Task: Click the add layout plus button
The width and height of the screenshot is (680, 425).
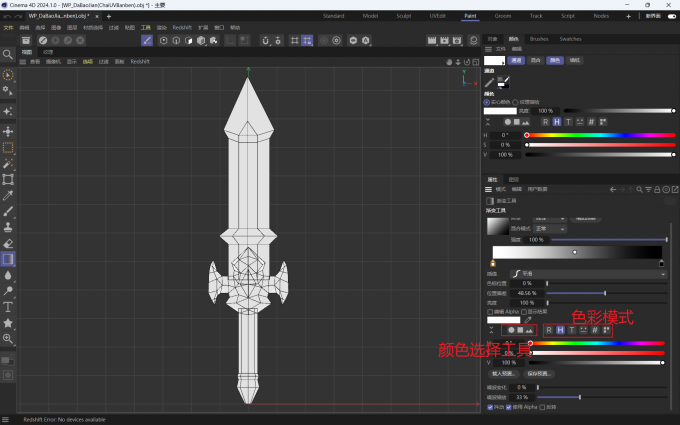Action: click(628, 16)
